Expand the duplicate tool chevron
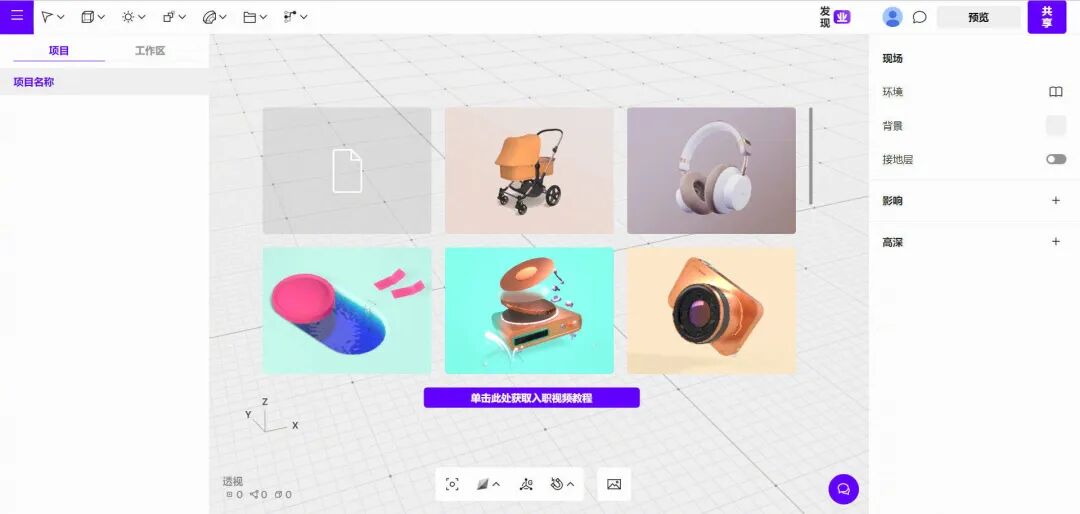 coord(183,17)
